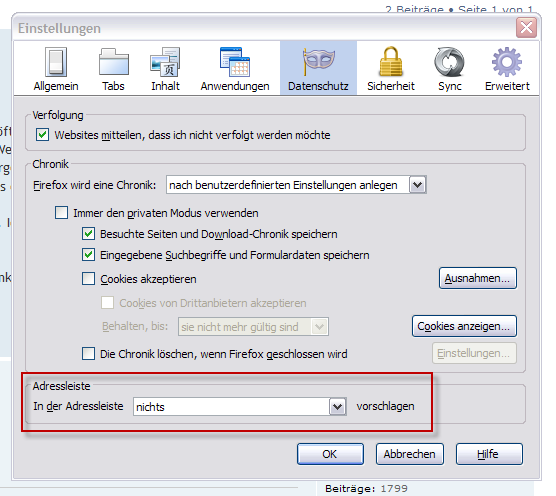Click the 'Chronik' group heading text

(50, 164)
